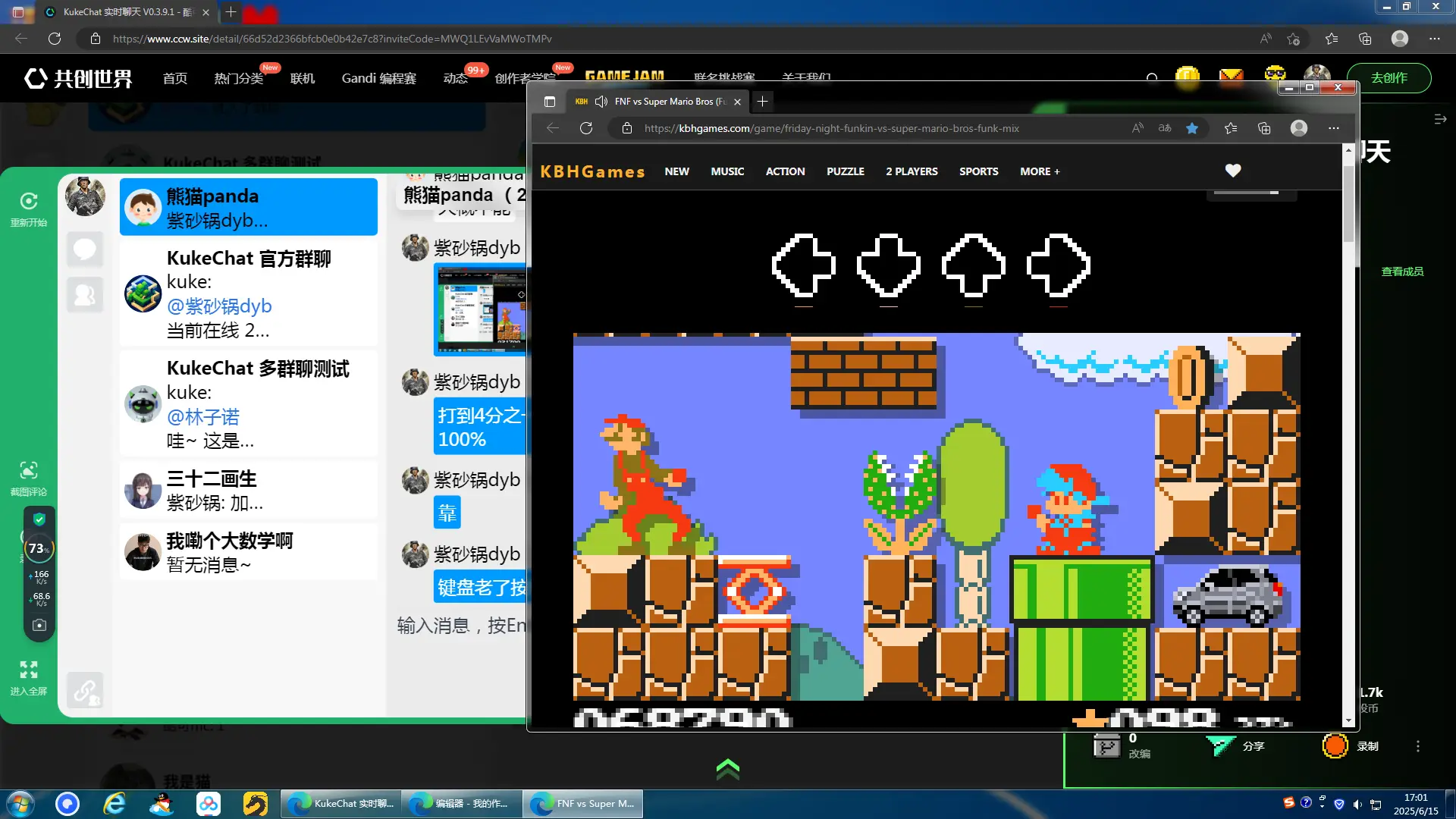Open the KukeChat 官方群聊 conversation

click(249, 293)
